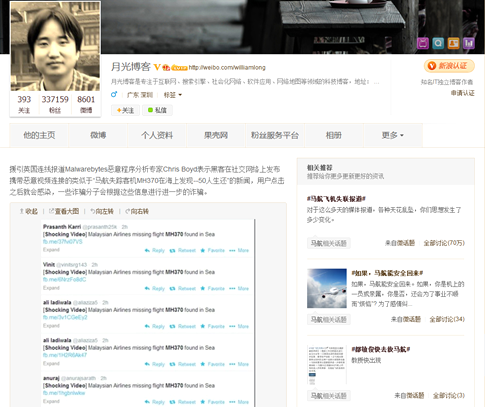Click the 私信 private message button
The width and height of the screenshot is (485, 407).
pyautogui.click(x=157, y=110)
